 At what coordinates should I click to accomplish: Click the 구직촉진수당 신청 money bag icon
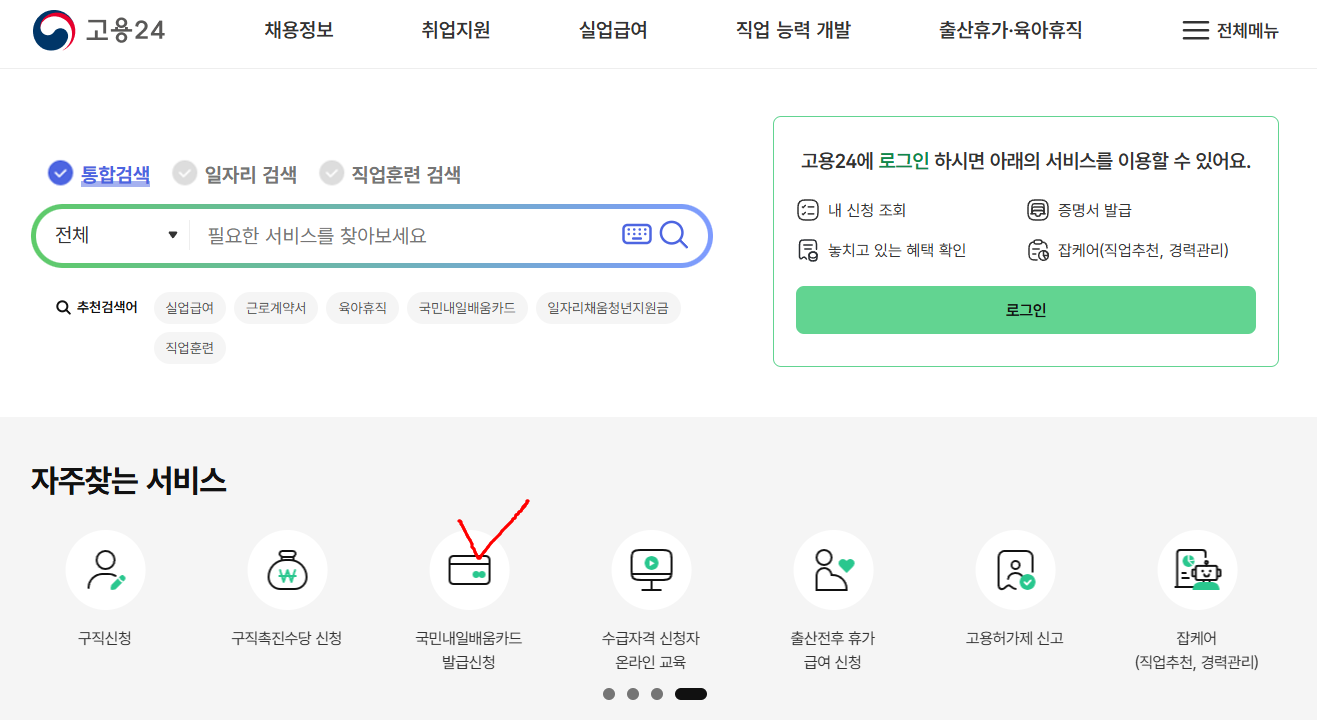point(287,570)
